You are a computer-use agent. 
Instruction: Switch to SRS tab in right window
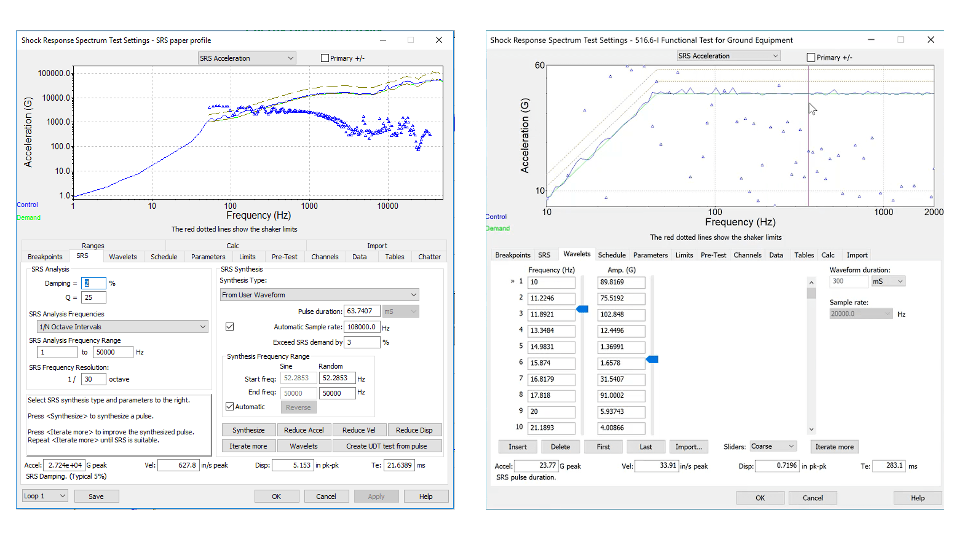tap(544, 255)
